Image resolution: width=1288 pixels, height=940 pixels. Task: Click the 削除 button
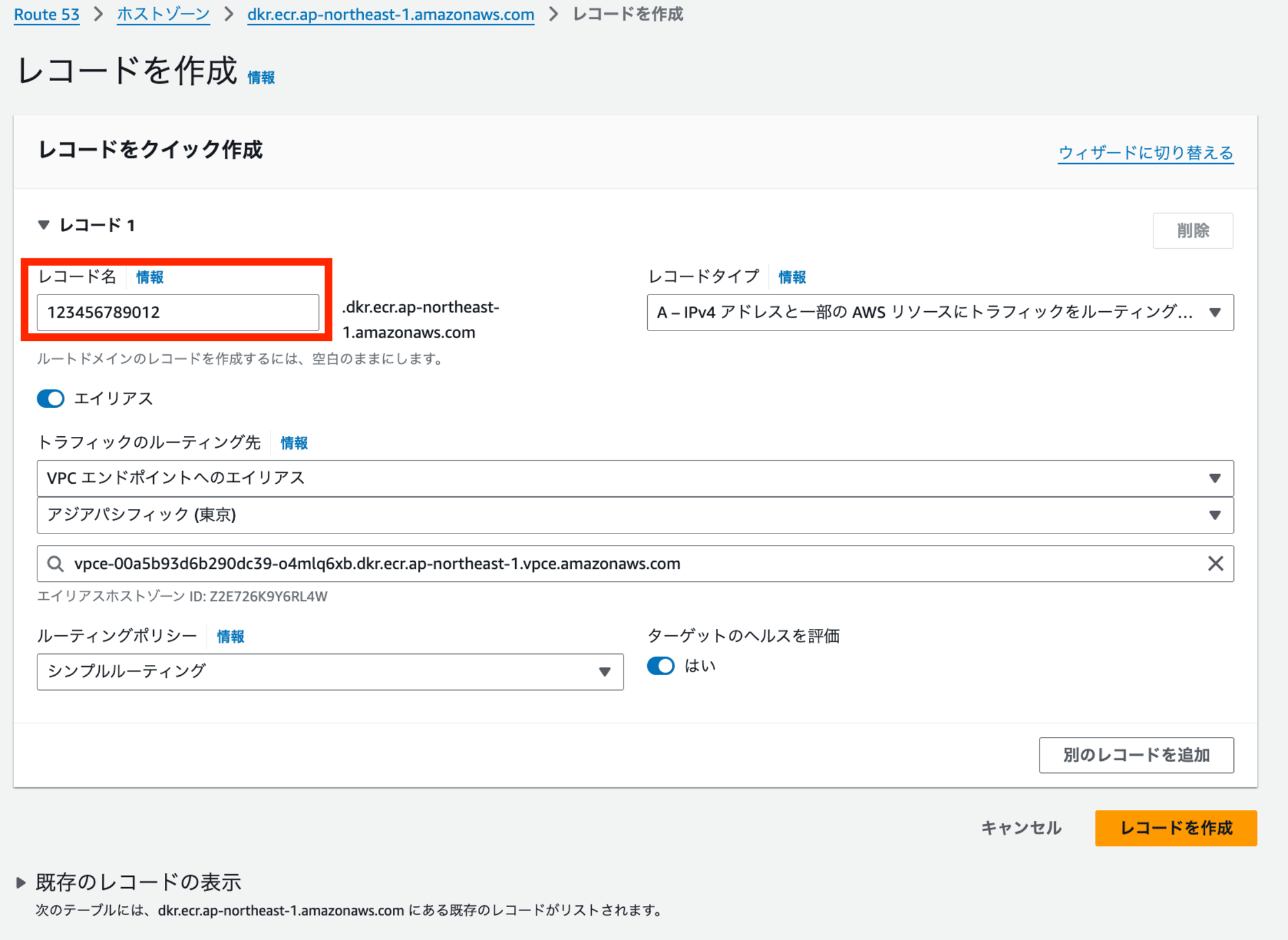click(x=1193, y=230)
